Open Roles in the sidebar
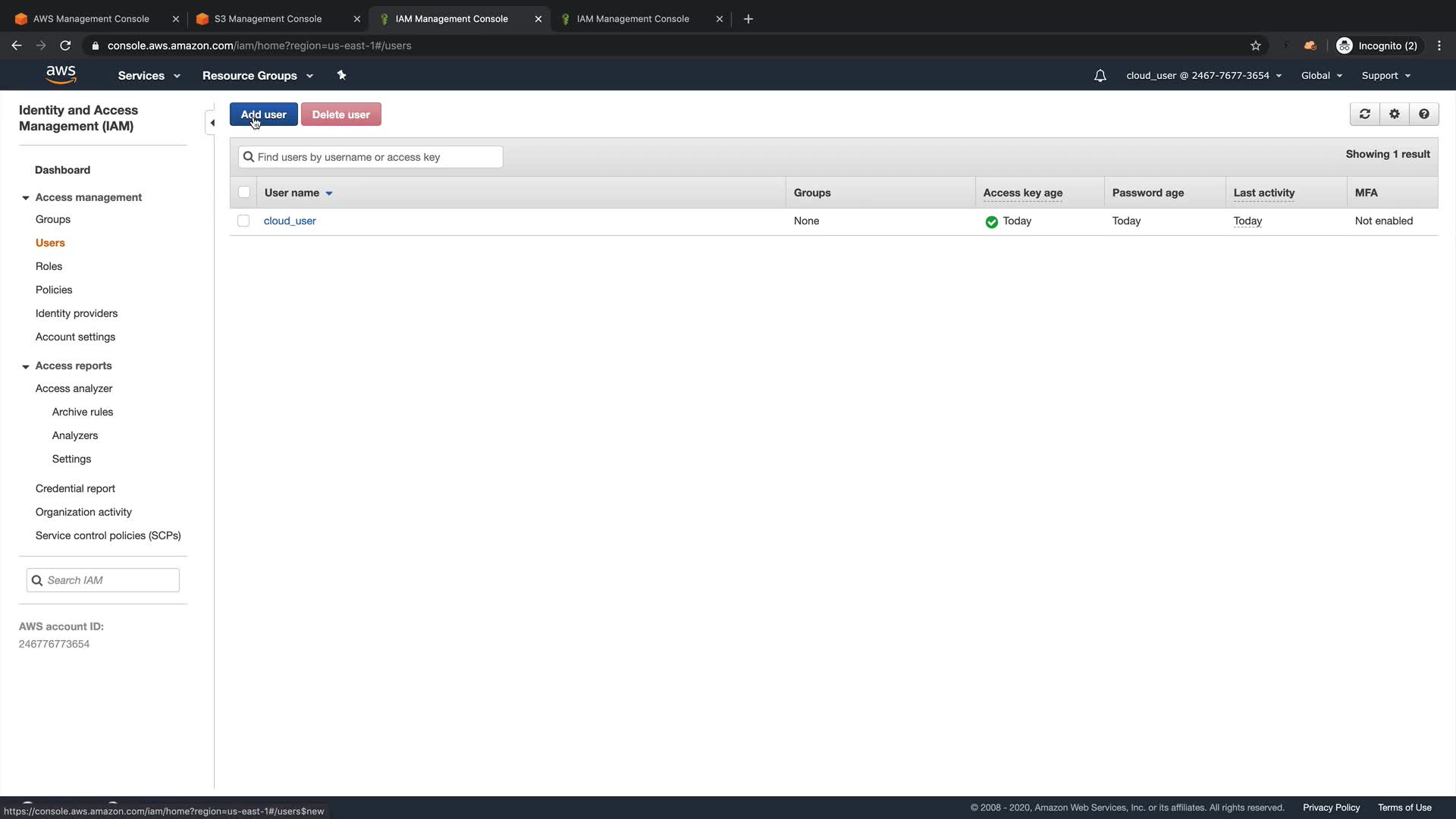The height and width of the screenshot is (819, 1456). 49,266
